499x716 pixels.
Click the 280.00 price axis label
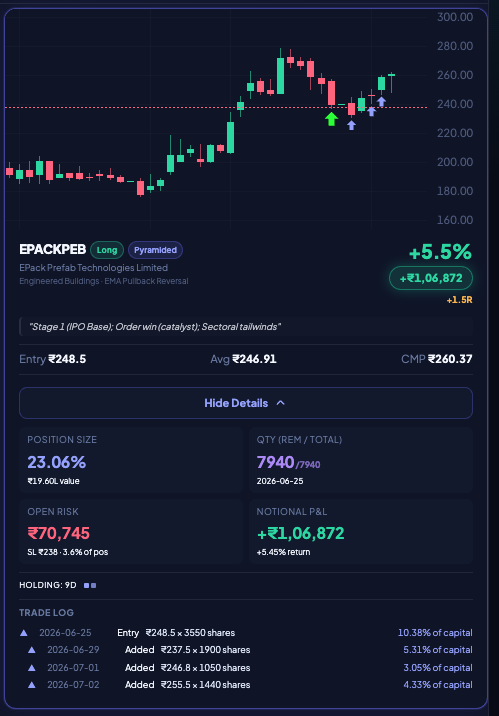455,46
